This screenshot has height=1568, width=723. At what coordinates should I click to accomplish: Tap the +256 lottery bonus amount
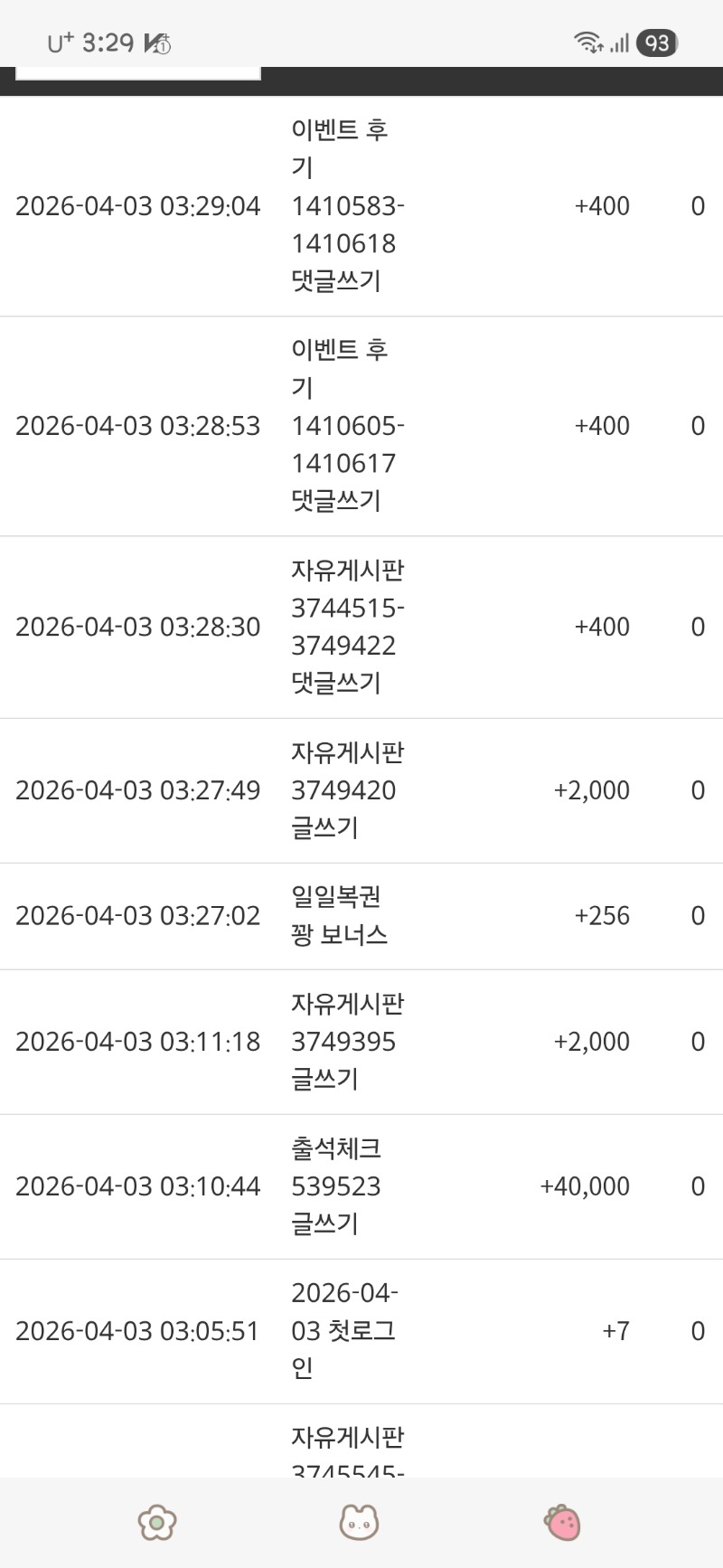pyautogui.click(x=602, y=916)
